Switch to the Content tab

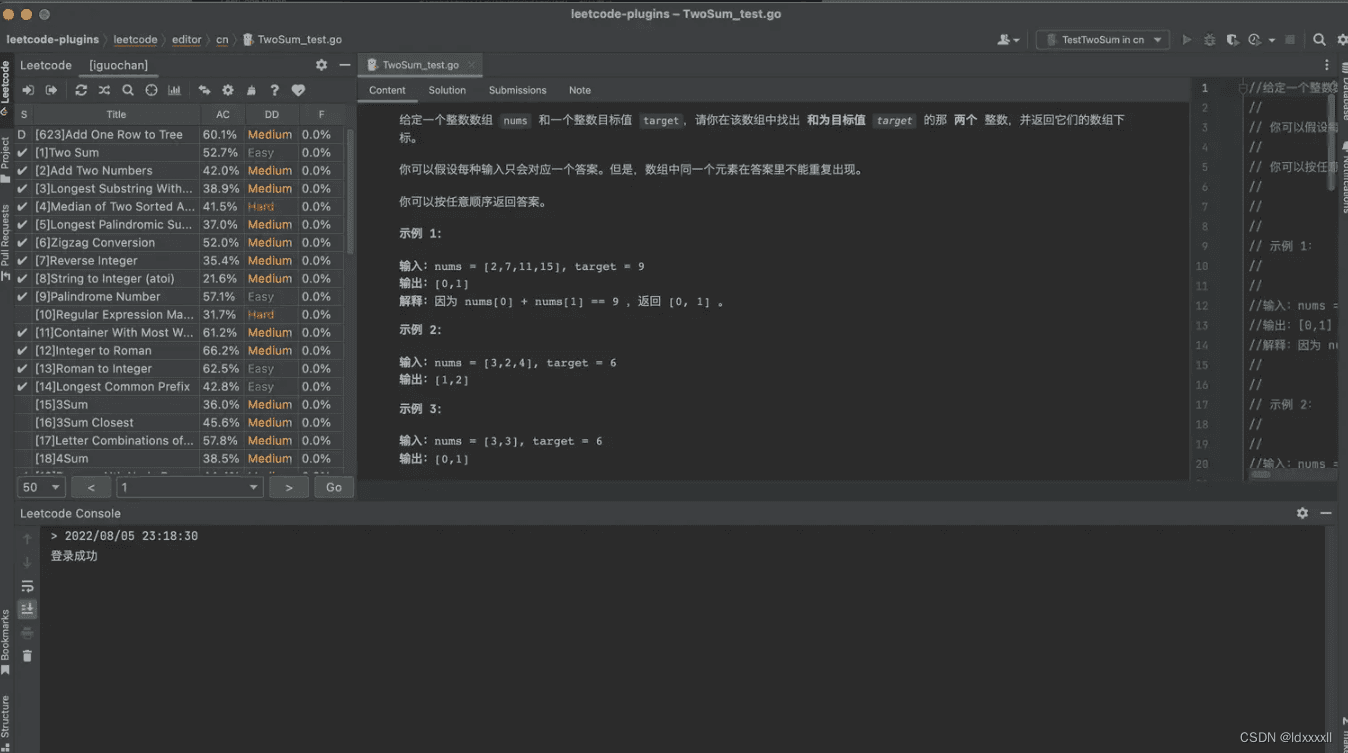pos(387,90)
